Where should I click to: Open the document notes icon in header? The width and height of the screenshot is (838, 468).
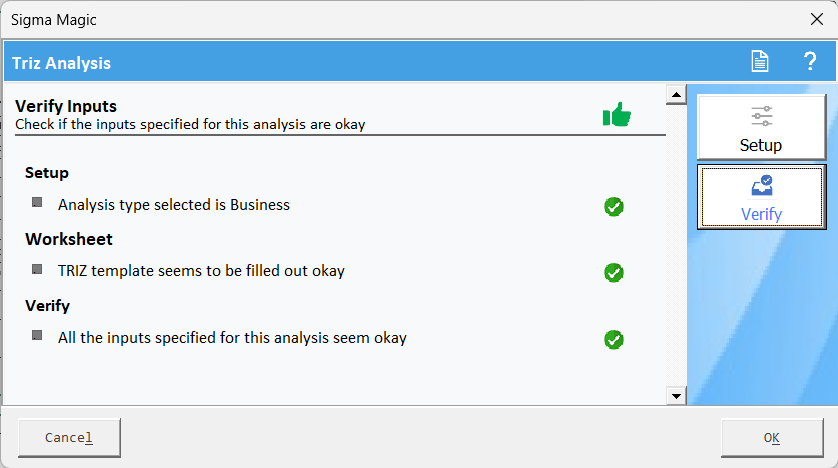[x=759, y=61]
